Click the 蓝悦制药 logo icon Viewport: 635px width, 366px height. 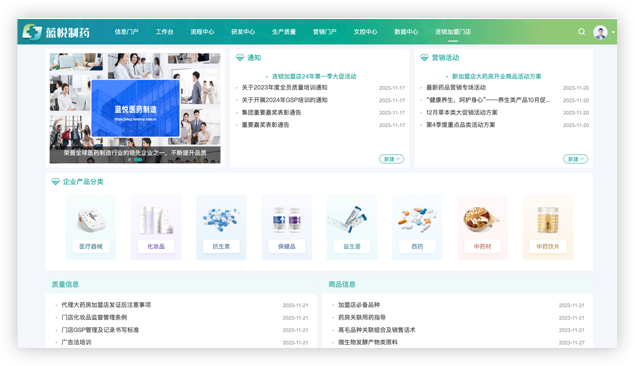pos(32,32)
